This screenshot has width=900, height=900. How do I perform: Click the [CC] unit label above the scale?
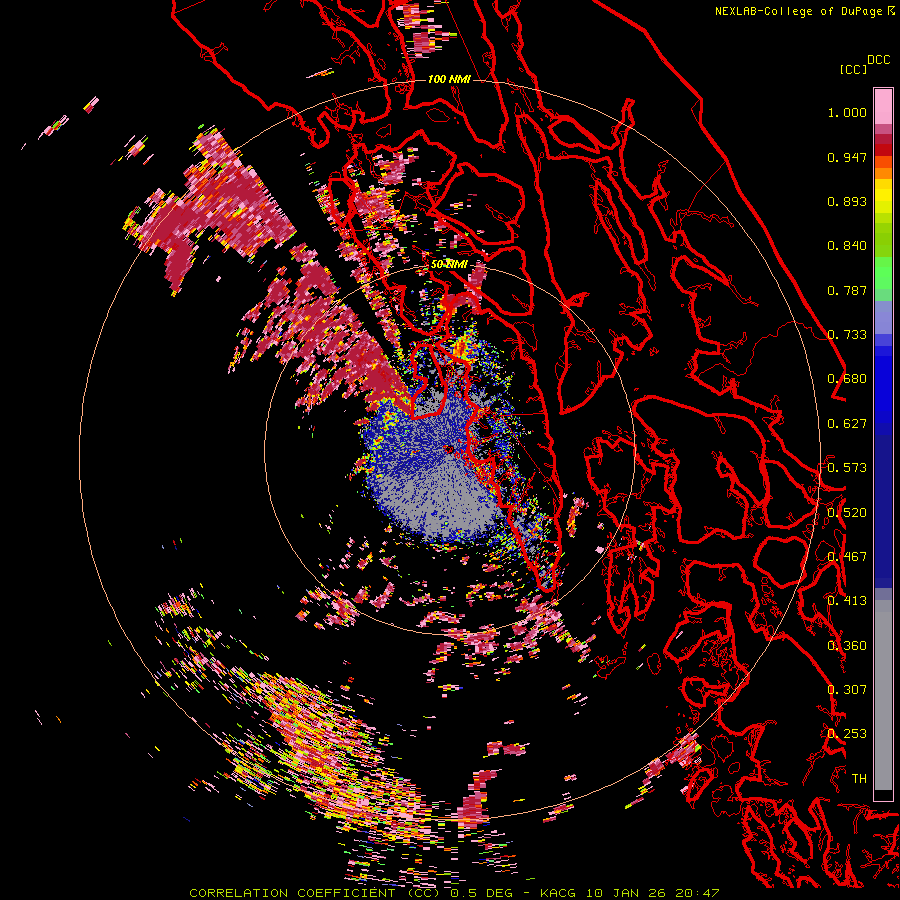point(853,69)
